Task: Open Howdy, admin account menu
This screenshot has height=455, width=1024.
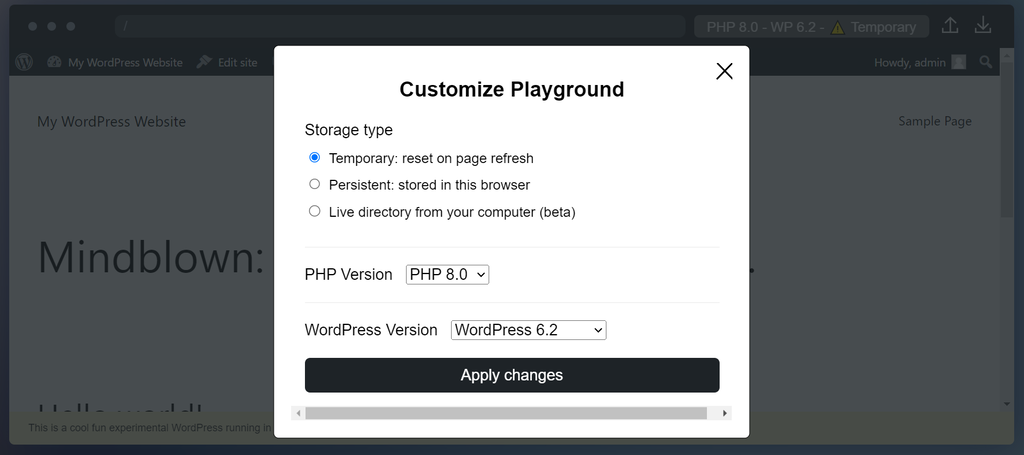Action: (910, 62)
